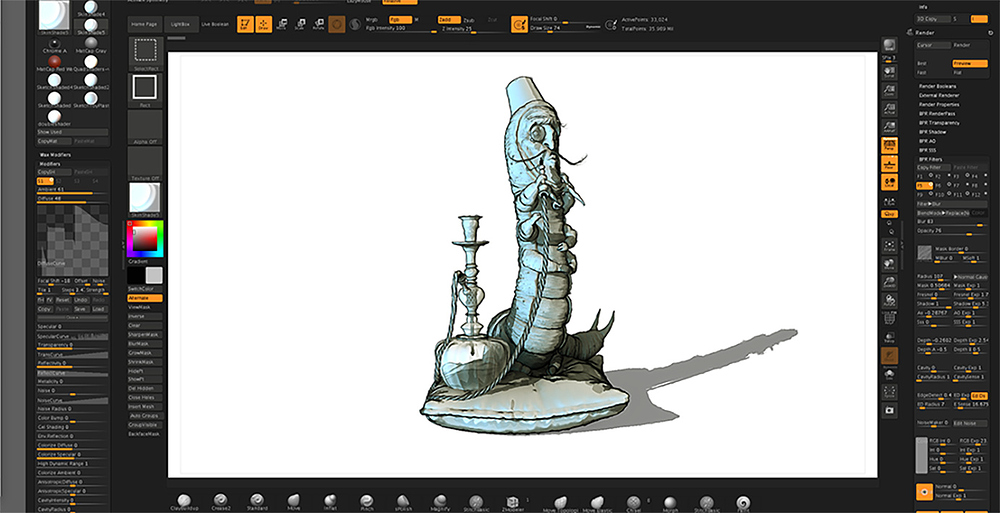The width and height of the screenshot is (1000, 513).
Task: Select the Rotate transform icon
Action: coord(318,24)
